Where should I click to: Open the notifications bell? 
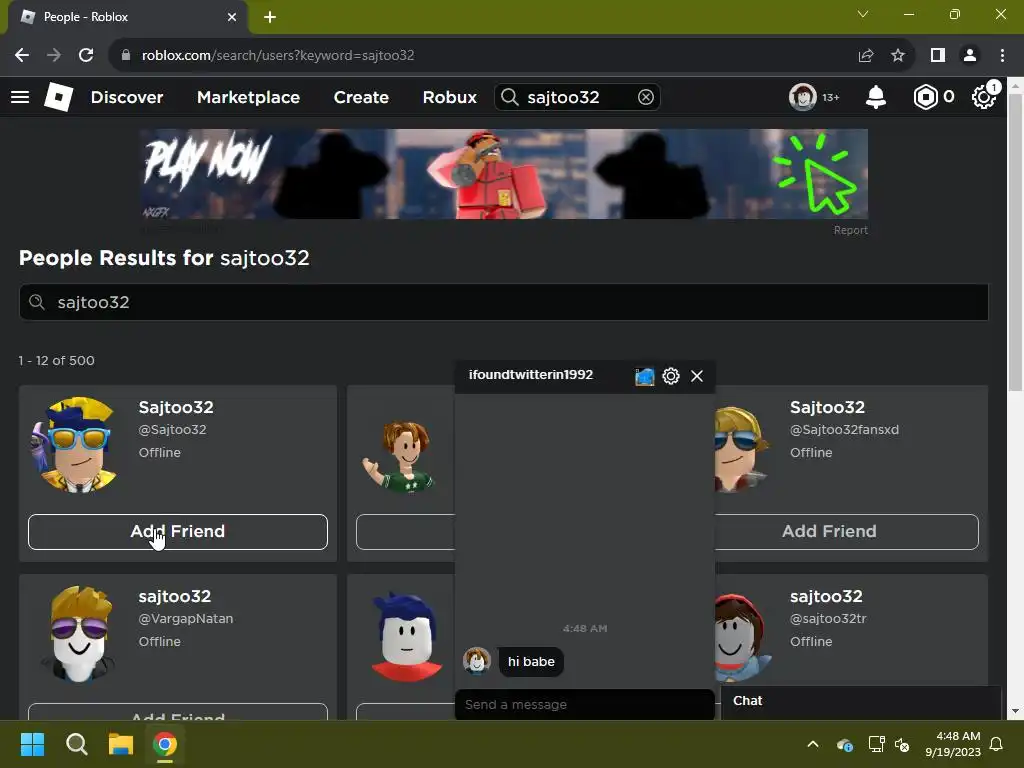click(875, 97)
